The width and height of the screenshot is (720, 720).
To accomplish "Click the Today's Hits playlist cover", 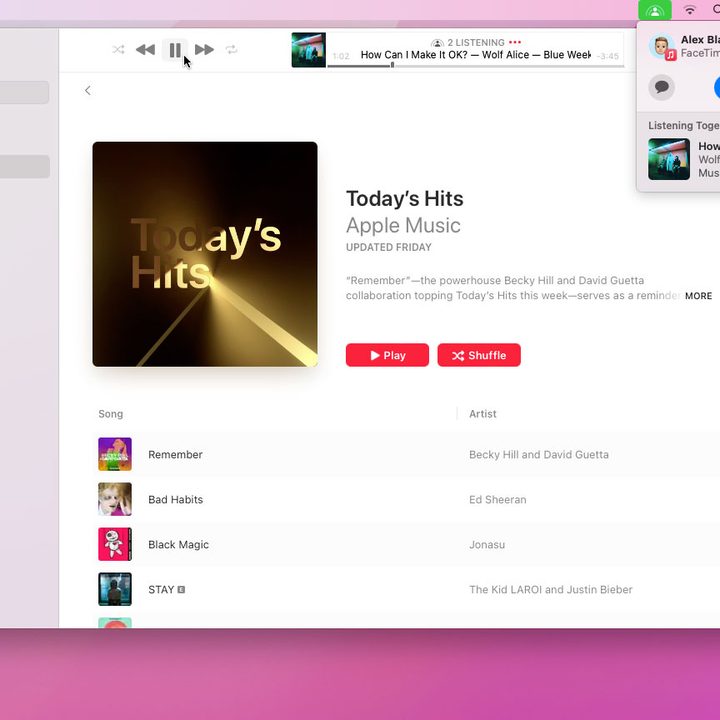I will point(205,254).
